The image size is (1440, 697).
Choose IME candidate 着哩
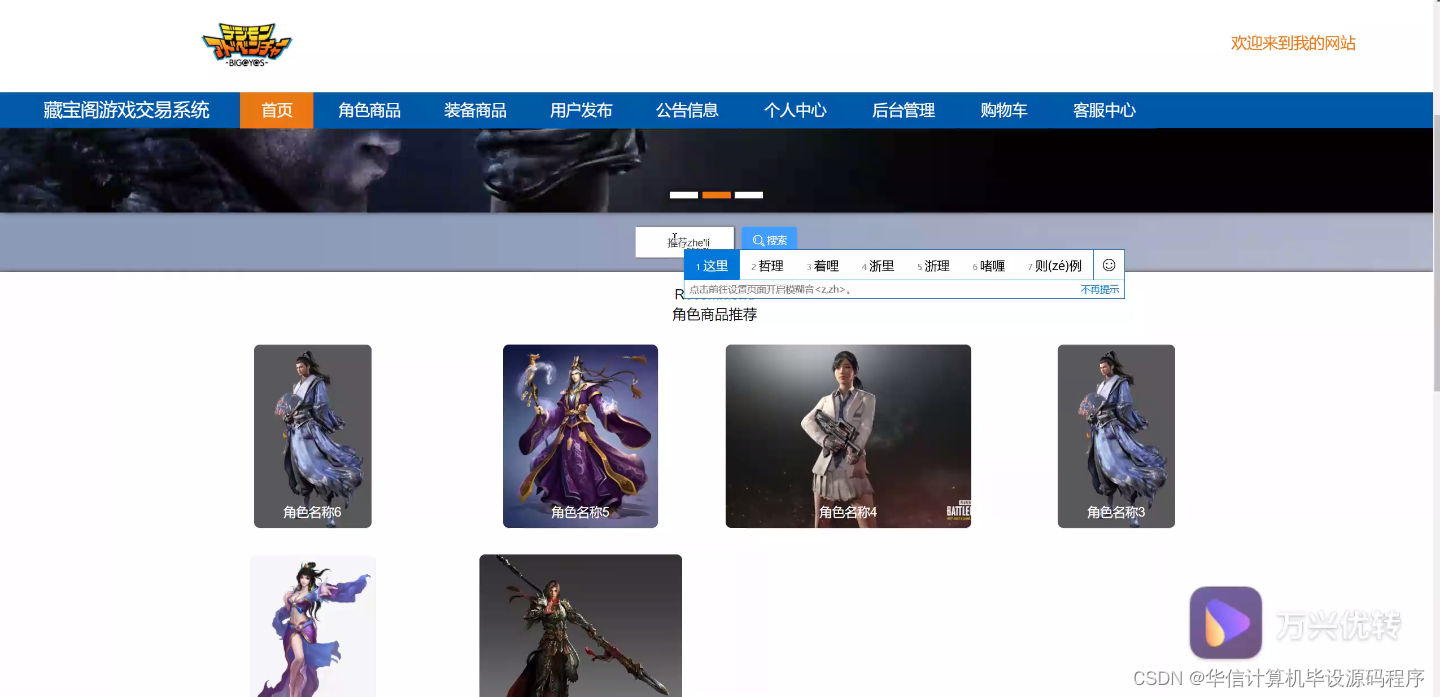822,265
